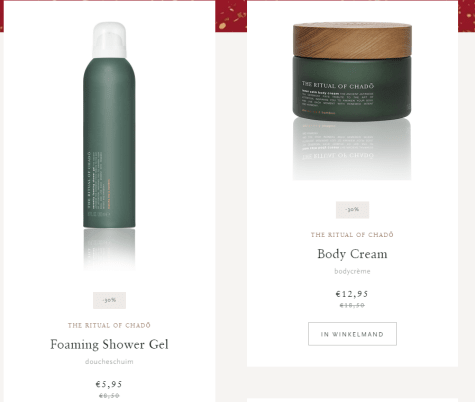Open Ritual of Chadō link above Foaming Shower Gel
This screenshot has width=475, height=402.
[109, 325]
